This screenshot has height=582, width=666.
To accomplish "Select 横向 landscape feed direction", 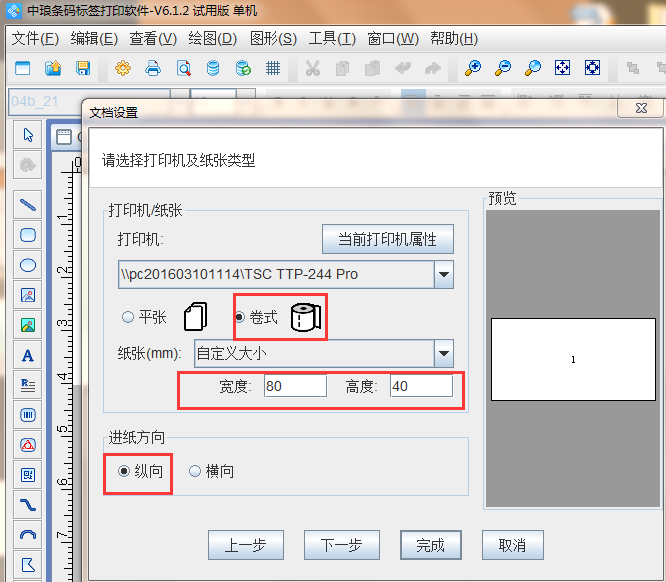I will [195, 471].
